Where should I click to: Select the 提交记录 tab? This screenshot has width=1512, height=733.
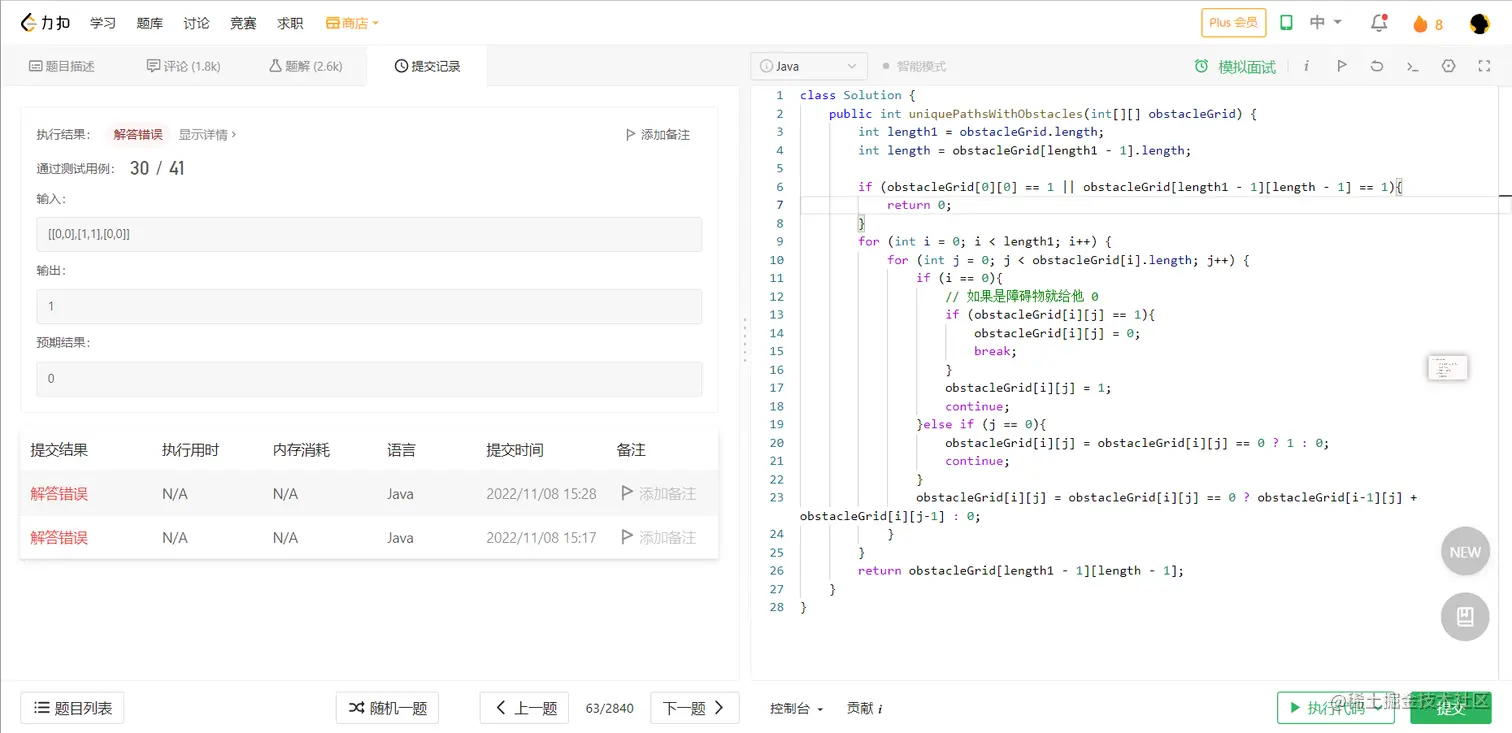[x=428, y=66]
